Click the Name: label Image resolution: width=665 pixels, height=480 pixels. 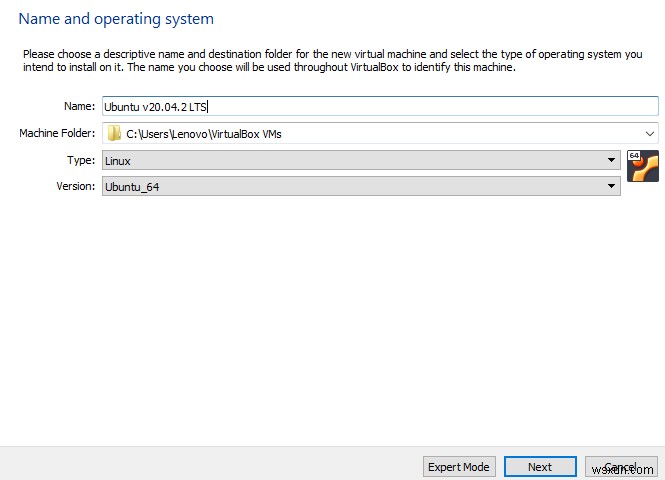tap(79, 106)
